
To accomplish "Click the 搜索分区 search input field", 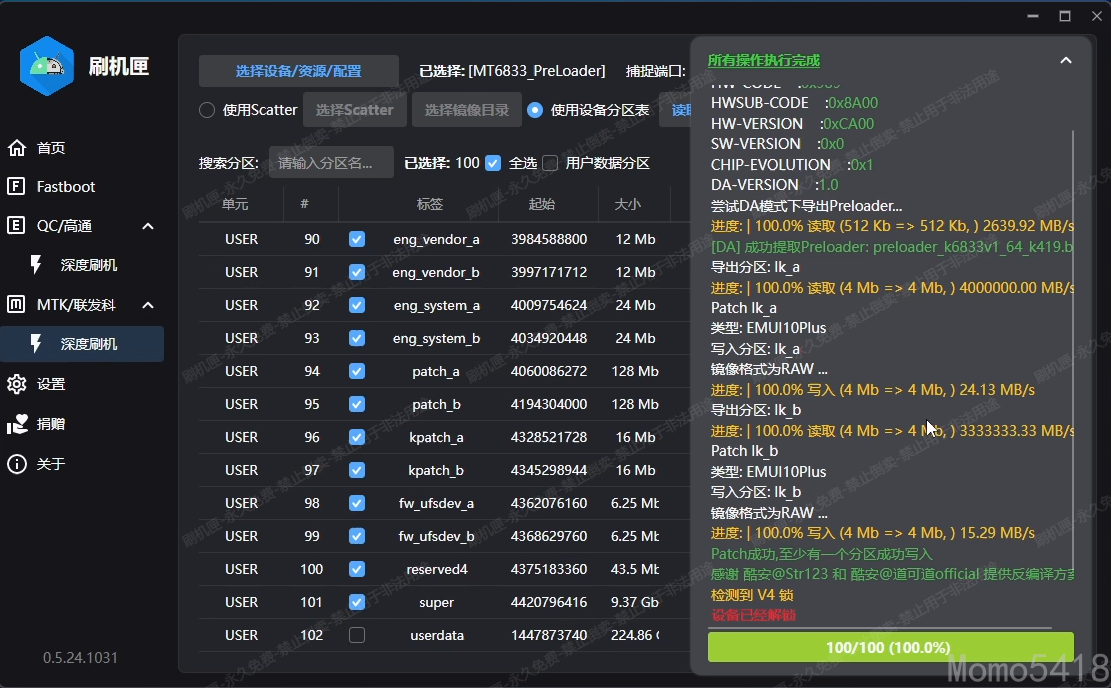I will (331, 163).
